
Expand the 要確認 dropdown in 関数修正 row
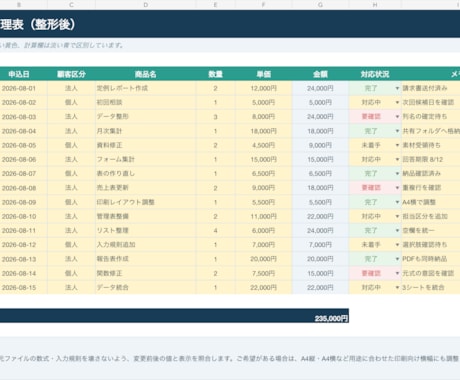[397, 273]
